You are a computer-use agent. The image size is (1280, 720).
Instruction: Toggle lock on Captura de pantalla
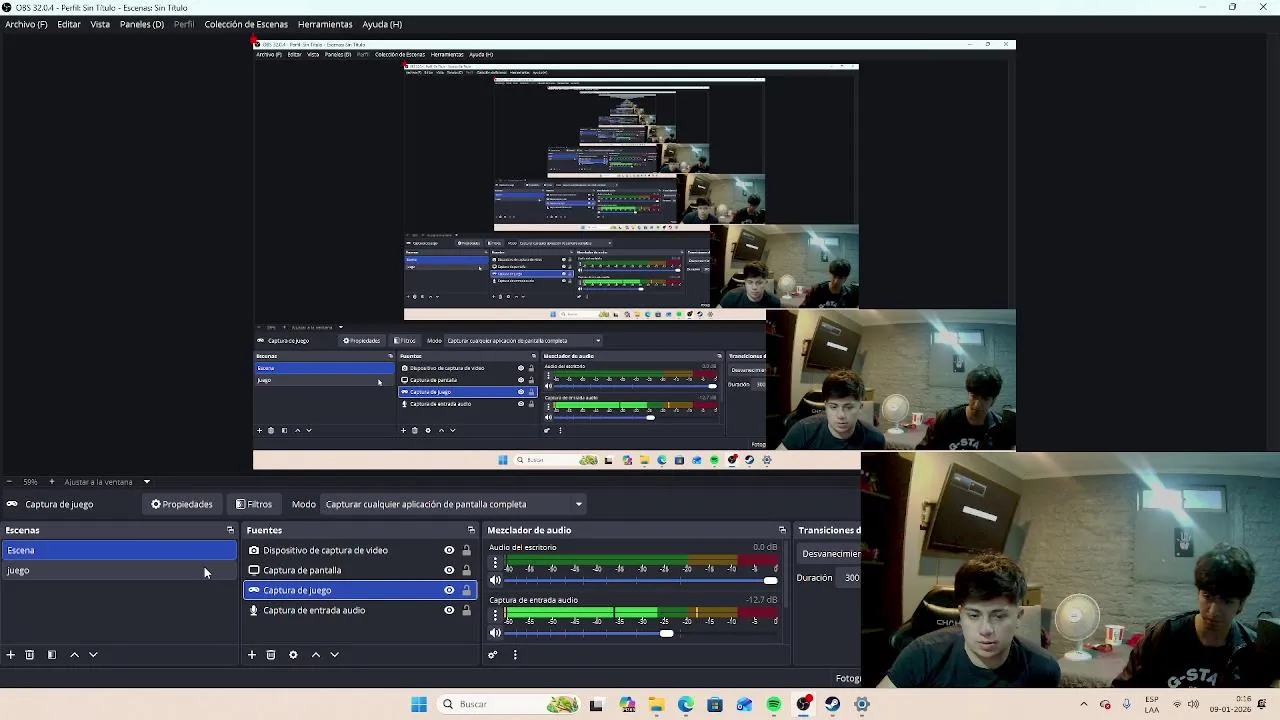466,570
